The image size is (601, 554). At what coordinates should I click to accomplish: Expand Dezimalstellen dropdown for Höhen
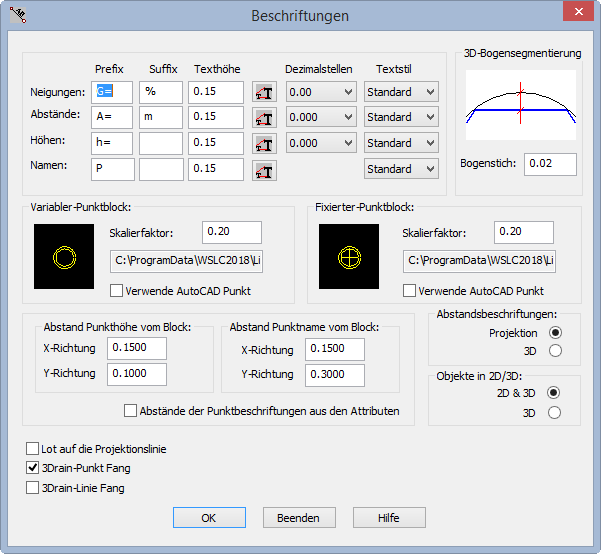point(321,143)
